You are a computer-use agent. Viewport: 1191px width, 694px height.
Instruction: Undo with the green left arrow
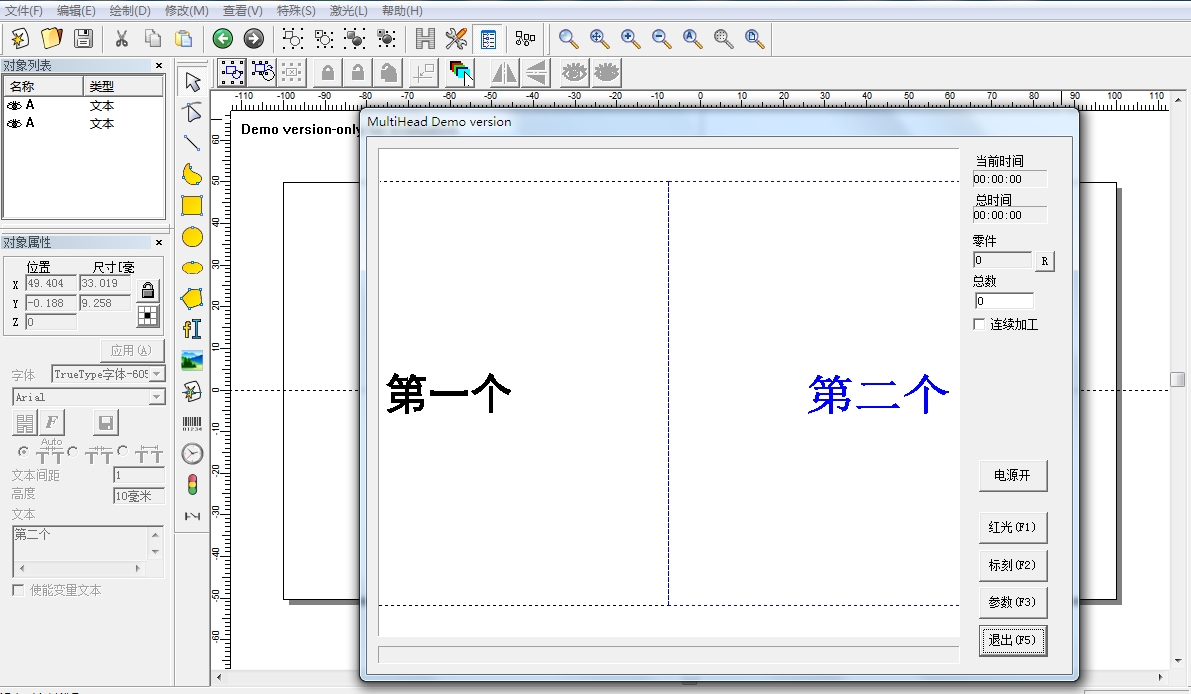(x=223, y=38)
